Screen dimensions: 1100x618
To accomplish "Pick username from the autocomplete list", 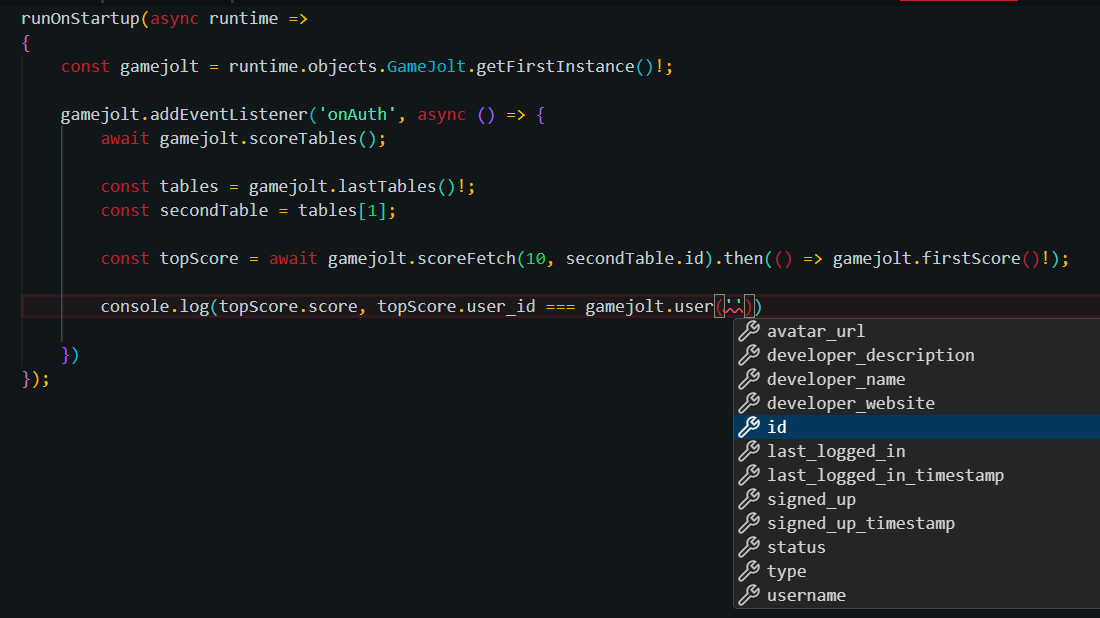I will point(917,595).
